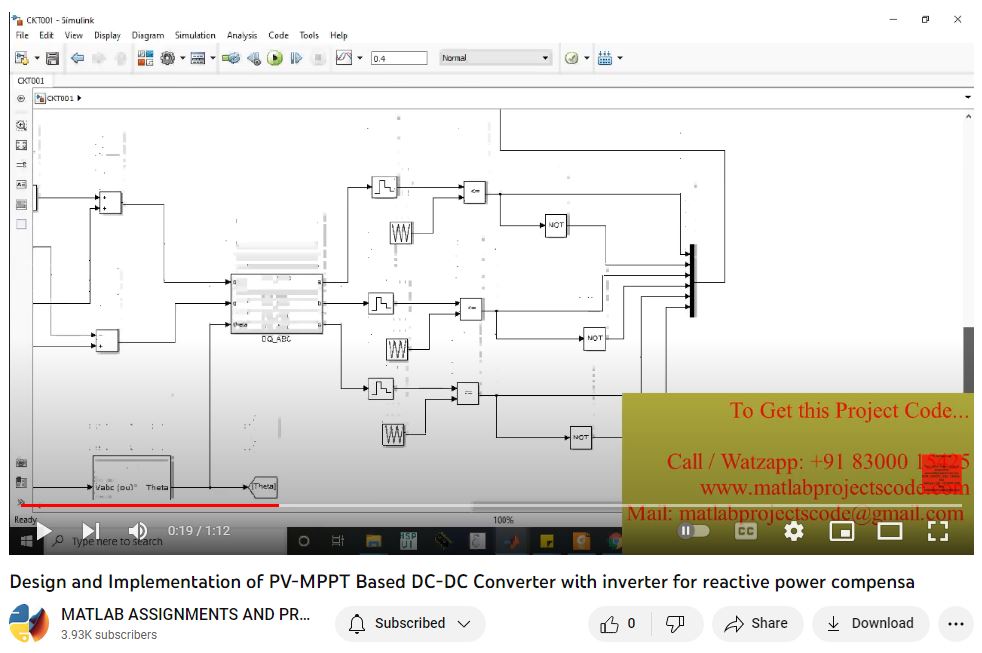Click the Fit to View icon in left palette
This screenshot has width=982, height=653.
coord(21,145)
